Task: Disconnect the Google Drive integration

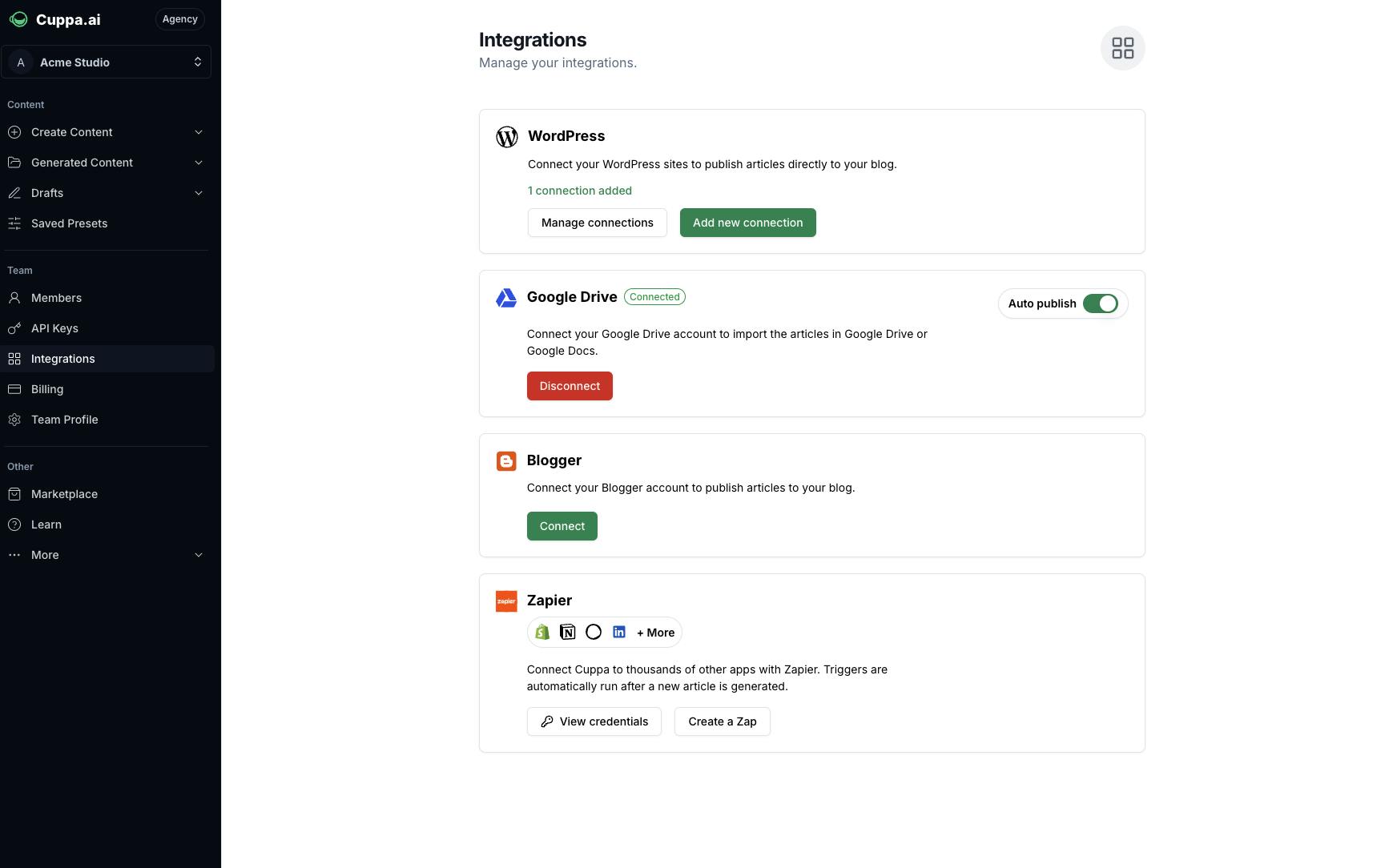Action: tap(570, 385)
